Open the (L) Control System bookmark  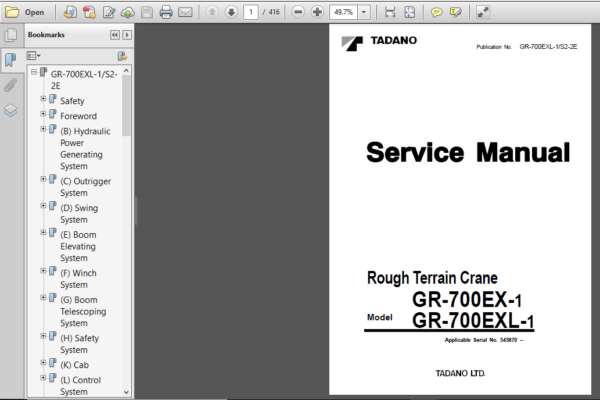pos(81,386)
